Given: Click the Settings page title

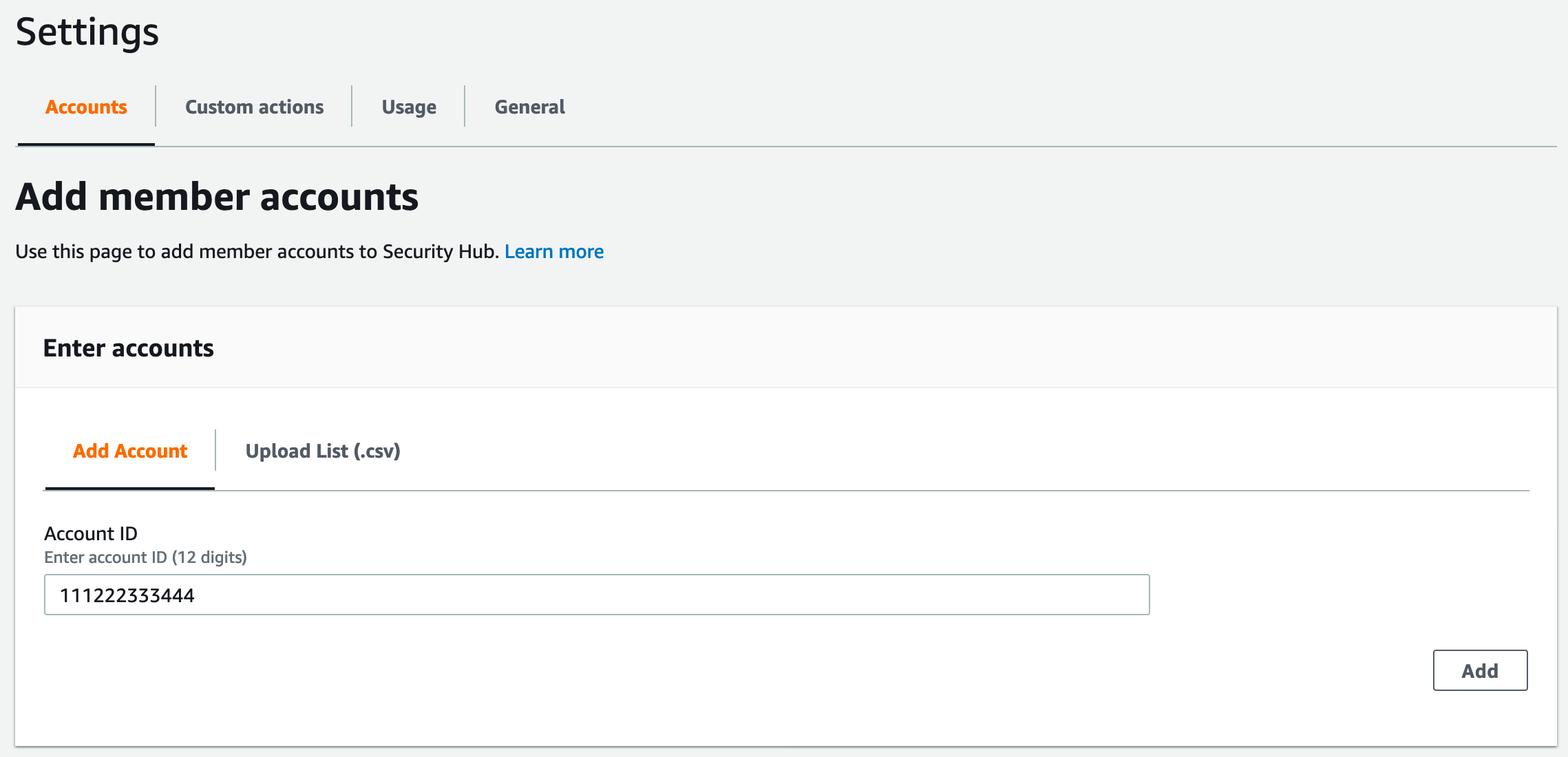Looking at the screenshot, I should point(87,32).
